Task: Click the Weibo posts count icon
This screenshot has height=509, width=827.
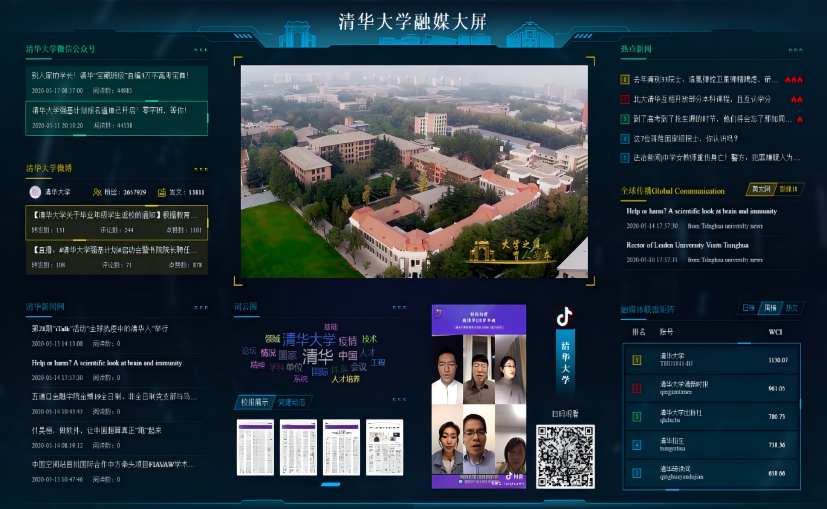Action: tap(162, 193)
